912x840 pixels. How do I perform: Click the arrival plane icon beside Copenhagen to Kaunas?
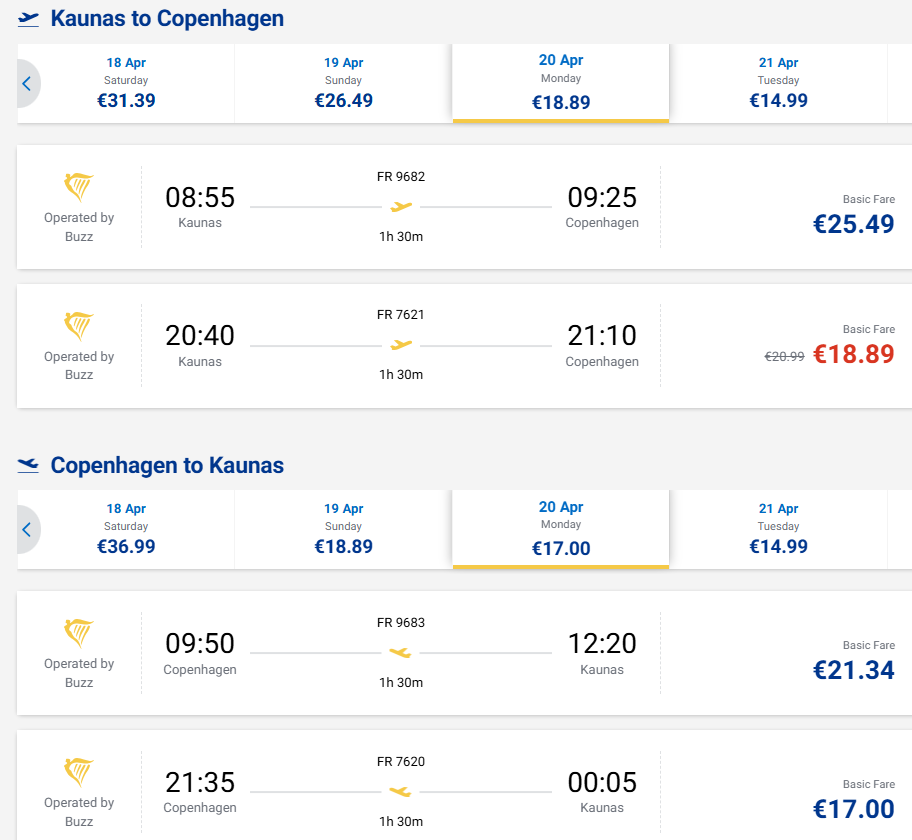point(29,465)
